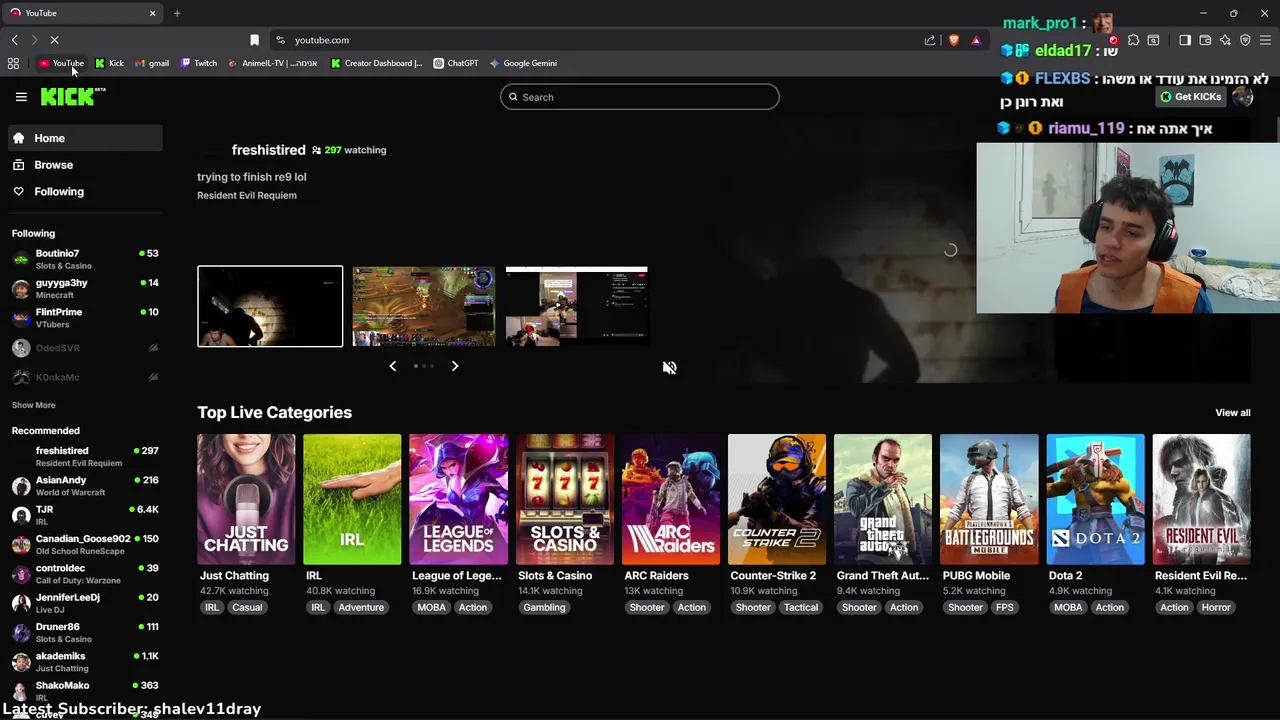Stop page loading with X button

point(54,40)
